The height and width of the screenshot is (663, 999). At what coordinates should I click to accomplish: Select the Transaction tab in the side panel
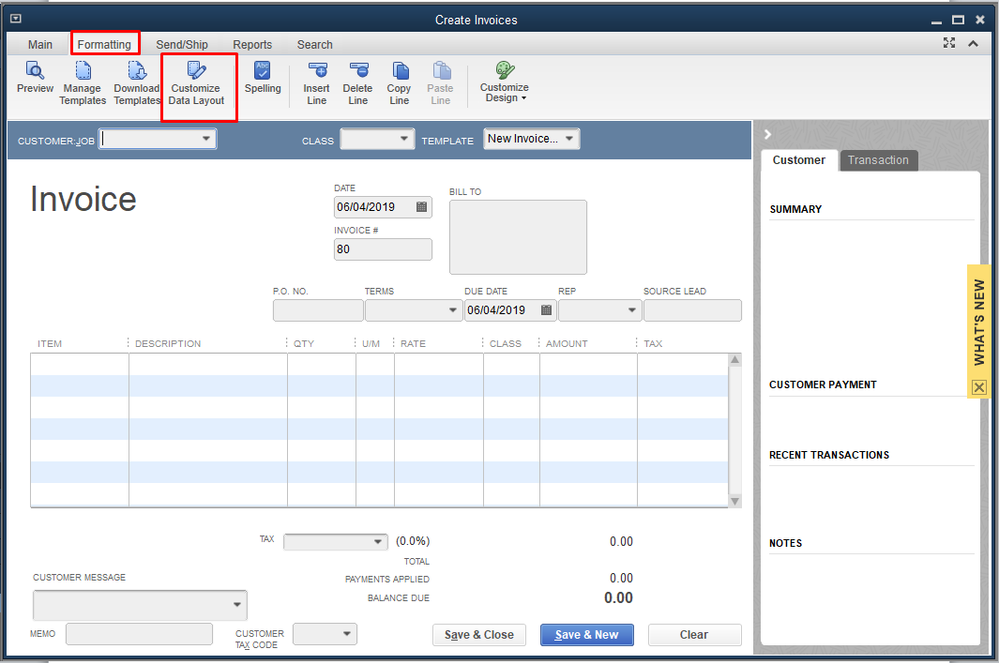coord(879,160)
